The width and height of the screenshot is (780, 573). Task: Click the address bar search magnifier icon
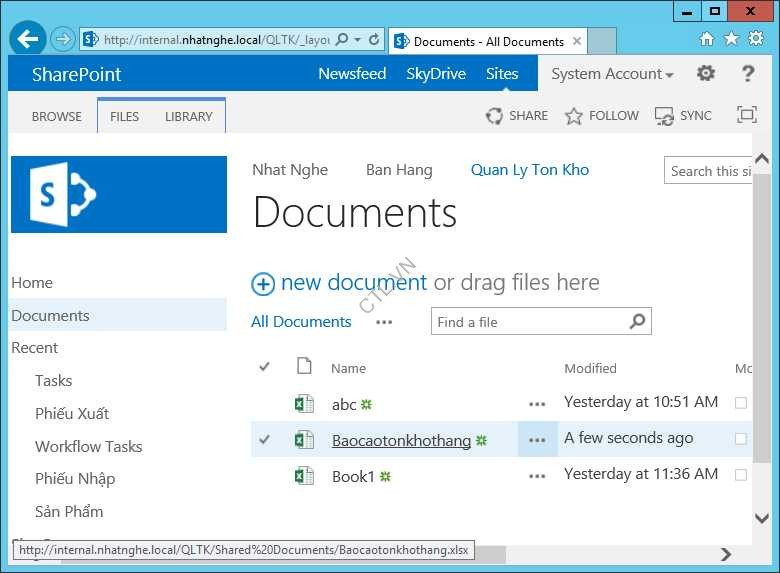pyautogui.click(x=342, y=39)
